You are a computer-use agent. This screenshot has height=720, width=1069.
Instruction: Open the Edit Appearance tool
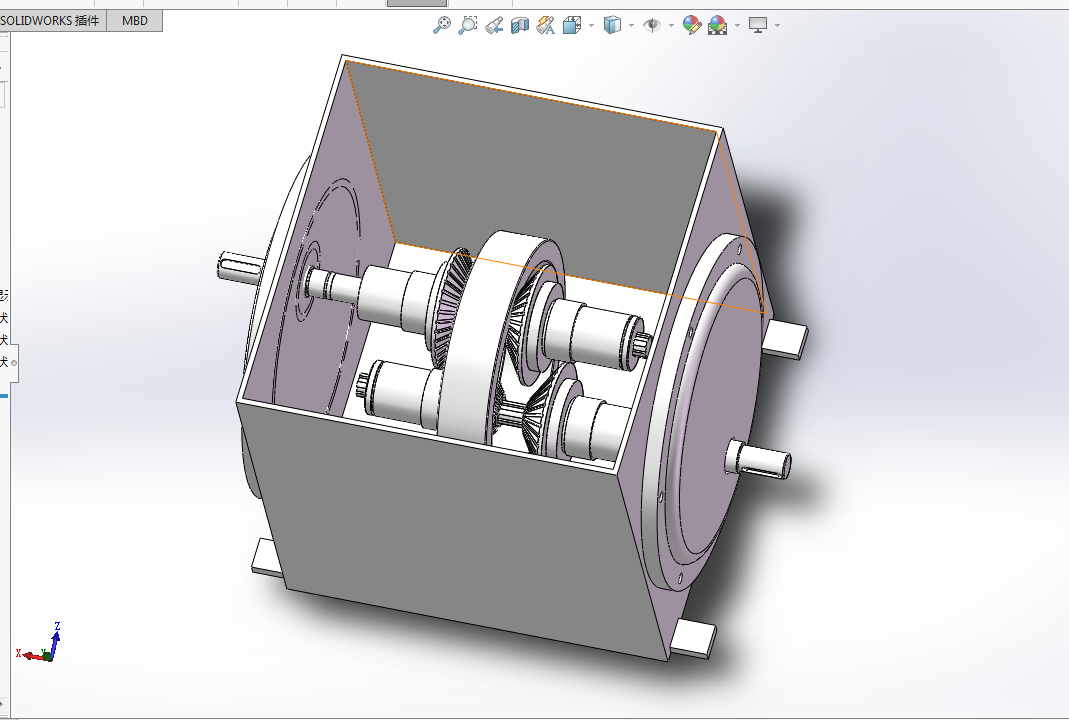coord(691,26)
